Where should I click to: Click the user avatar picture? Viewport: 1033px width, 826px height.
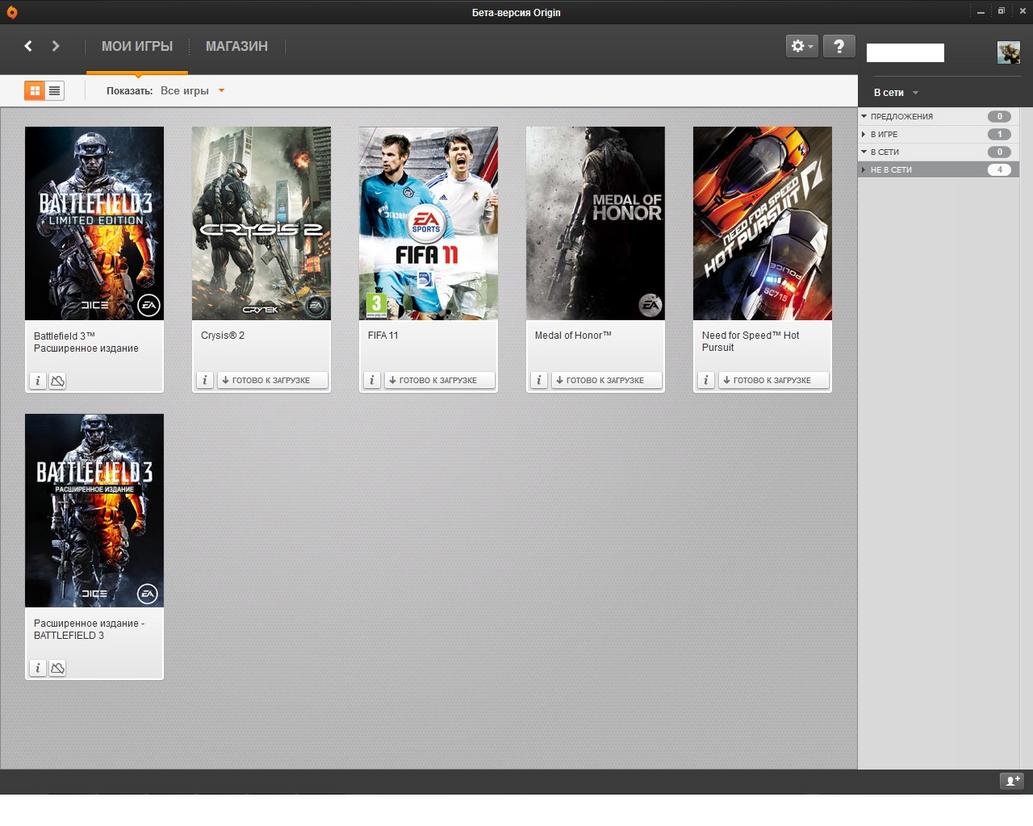[1008, 52]
